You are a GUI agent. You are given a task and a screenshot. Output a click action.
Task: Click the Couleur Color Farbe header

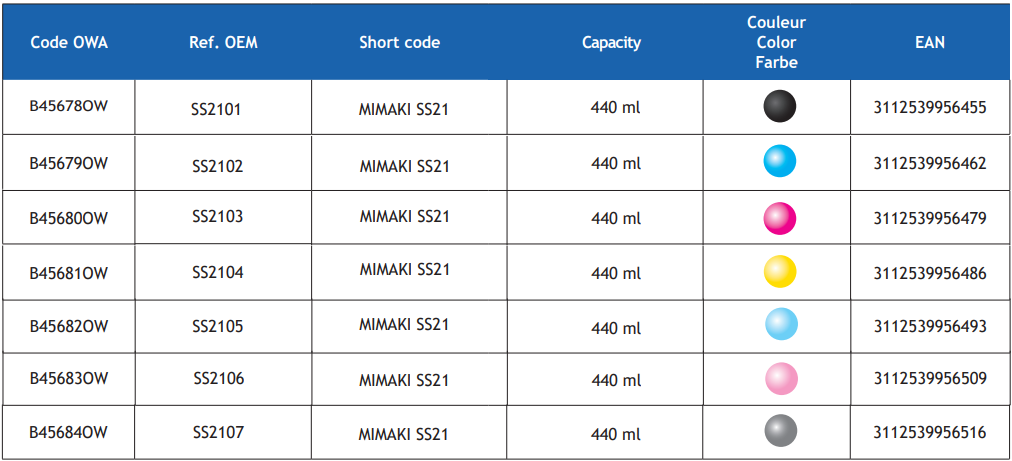pyautogui.click(x=776, y=43)
